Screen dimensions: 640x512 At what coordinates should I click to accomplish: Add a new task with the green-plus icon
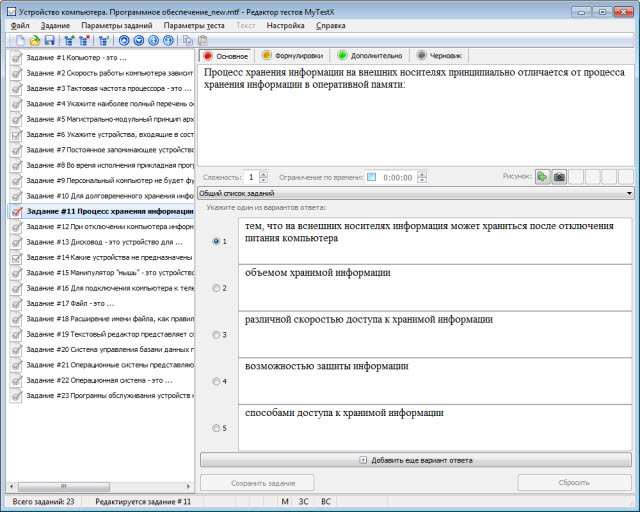(69, 41)
